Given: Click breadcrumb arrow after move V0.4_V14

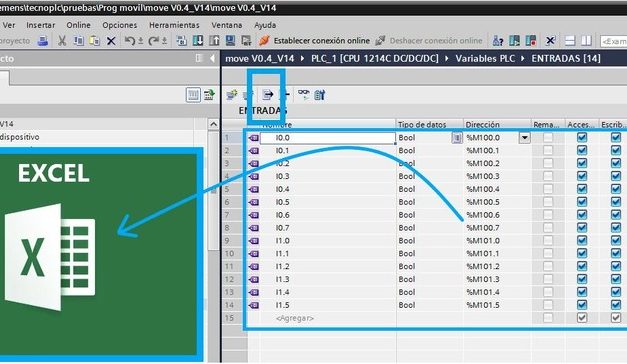Looking at the screenshot, I should [x=302, y=58].
